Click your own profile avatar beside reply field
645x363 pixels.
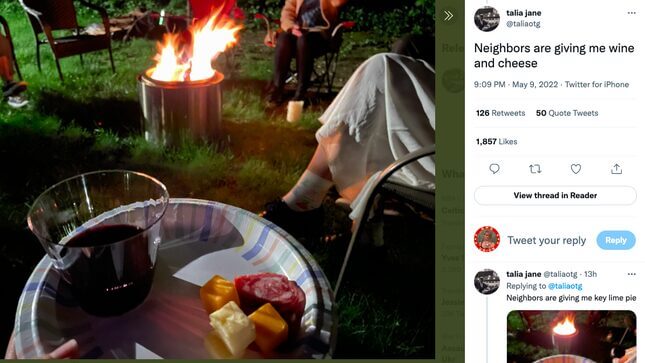click(x=487, y=239)
